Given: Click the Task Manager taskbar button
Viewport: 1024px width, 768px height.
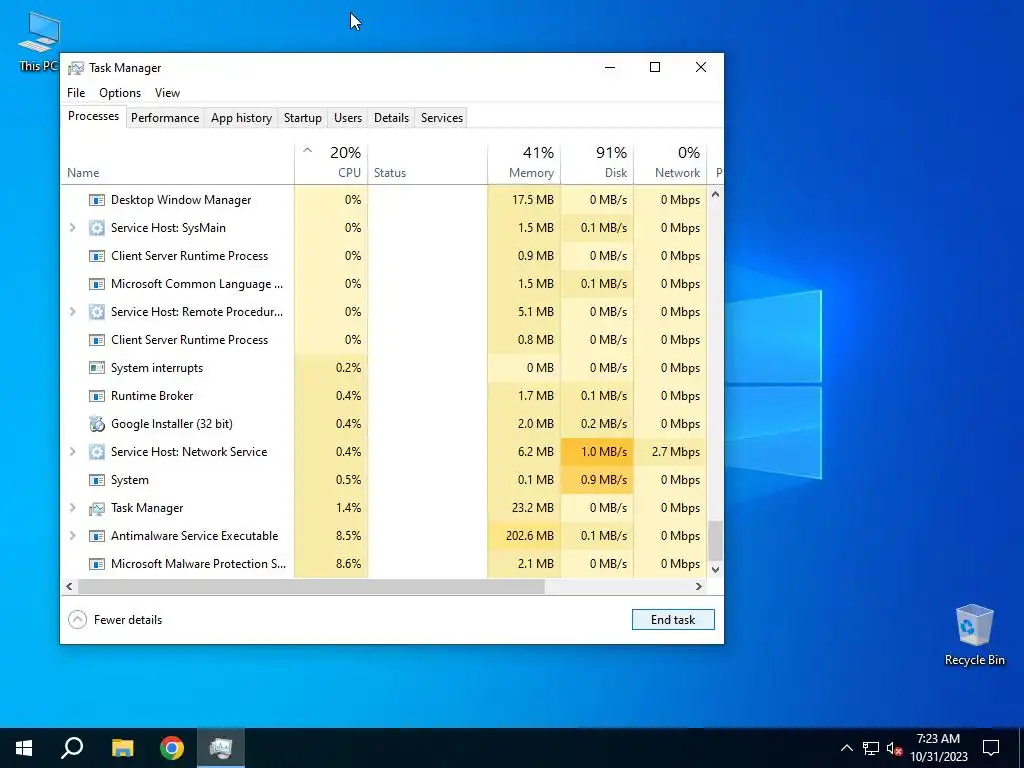Looking at the screenshot, I should [221, 748].
